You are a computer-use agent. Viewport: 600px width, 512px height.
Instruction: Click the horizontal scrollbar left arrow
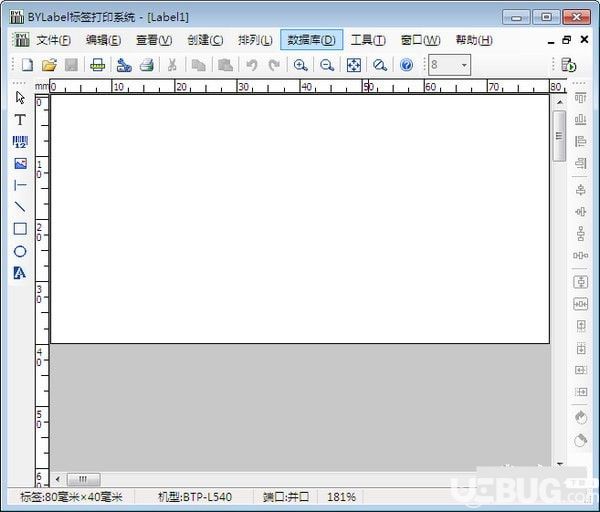click(58, 479)
